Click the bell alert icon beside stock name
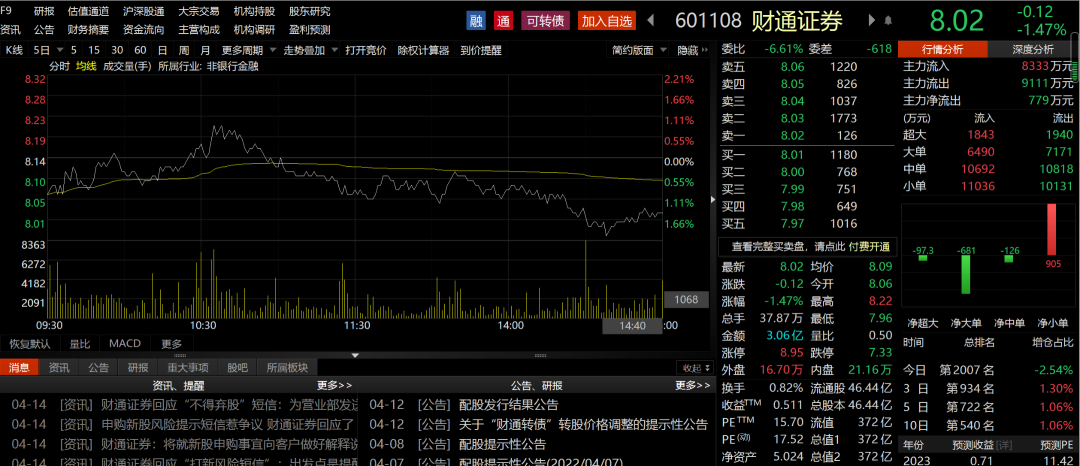 [888, 21]
